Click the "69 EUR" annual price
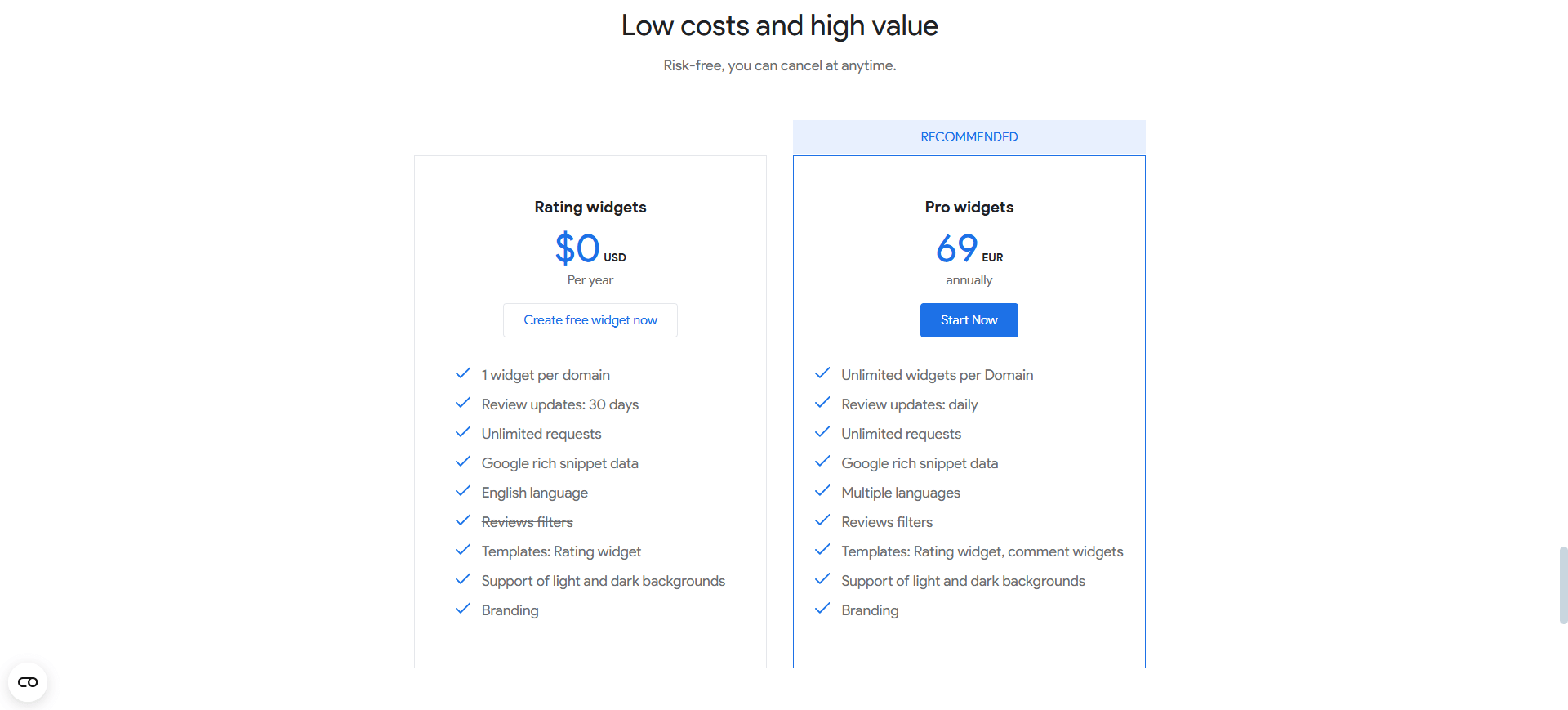Image resolution: width=1568 pixels, height=710 pixels. [969, 249]
